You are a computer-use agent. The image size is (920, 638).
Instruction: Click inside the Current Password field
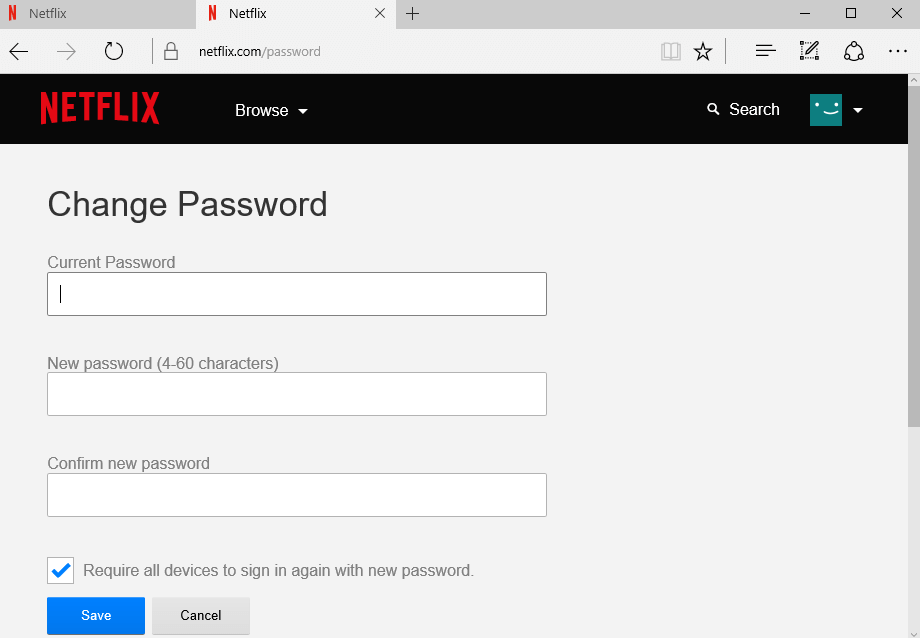coord(296,293)
